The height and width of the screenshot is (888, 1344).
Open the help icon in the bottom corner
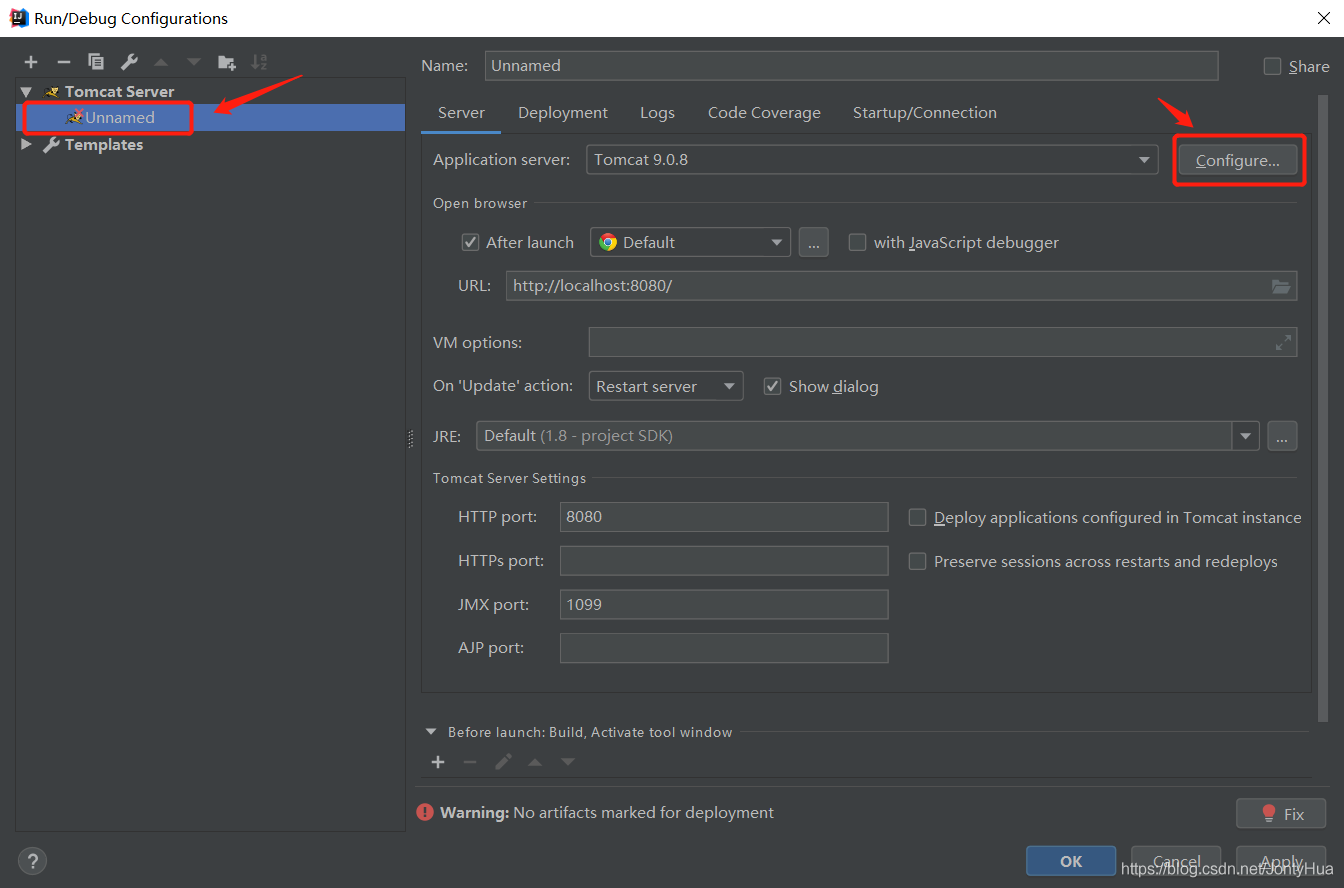[x=32, y=860]
